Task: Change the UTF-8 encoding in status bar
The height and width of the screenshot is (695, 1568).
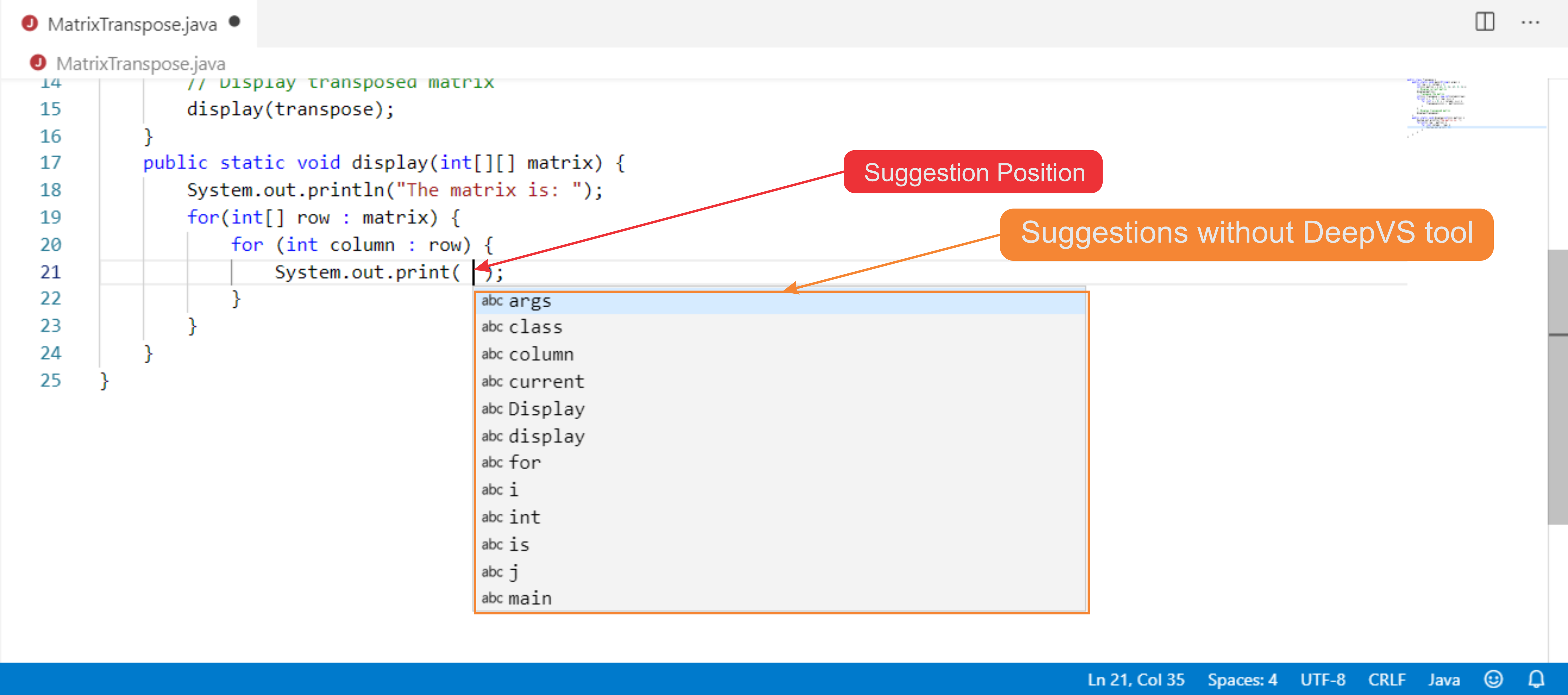Action: (x=1323, y=679)
